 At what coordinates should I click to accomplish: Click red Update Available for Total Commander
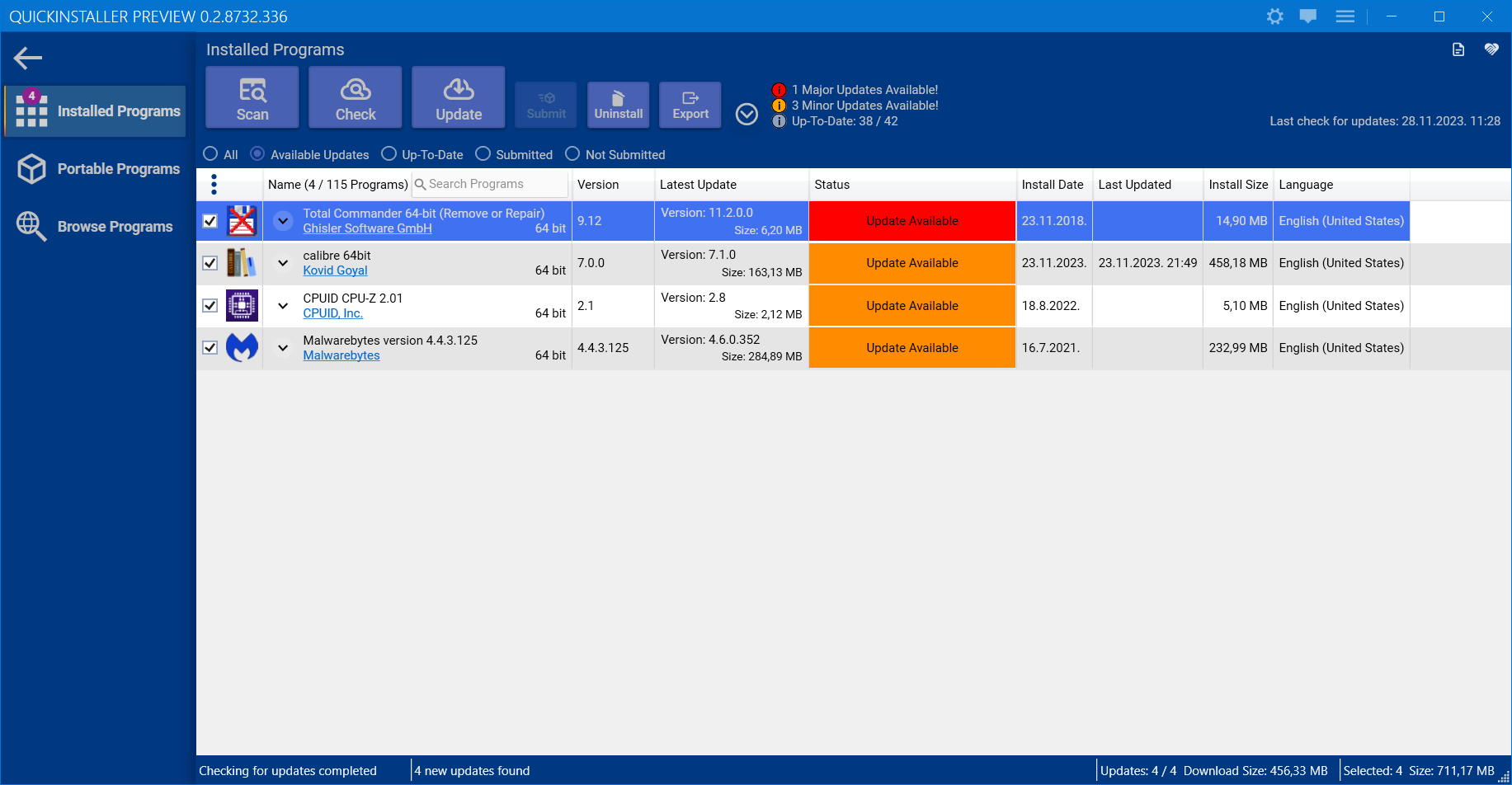pyautogui.click(x=912, y=221)
